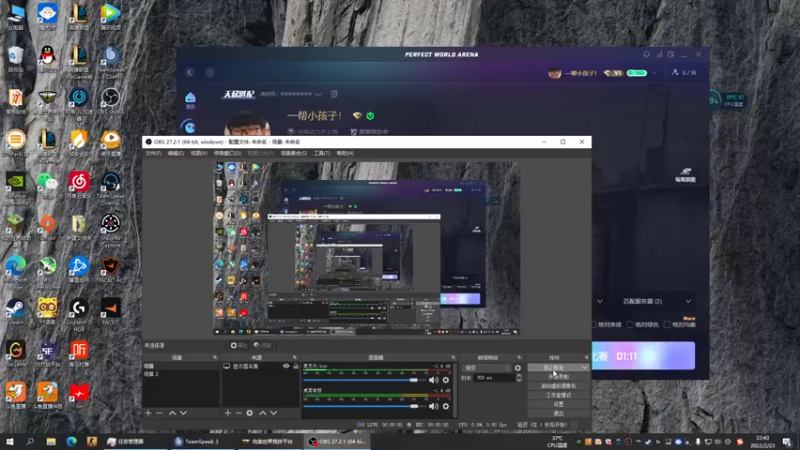Screen dimensions: 800x450
Task: Expand user account dropdown beside green badge
Action: pos(654,73)
